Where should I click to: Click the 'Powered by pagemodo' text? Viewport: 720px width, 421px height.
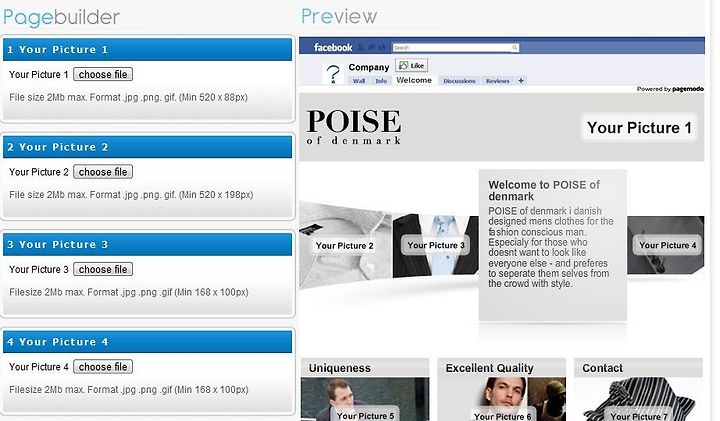(x=670, y=89)
